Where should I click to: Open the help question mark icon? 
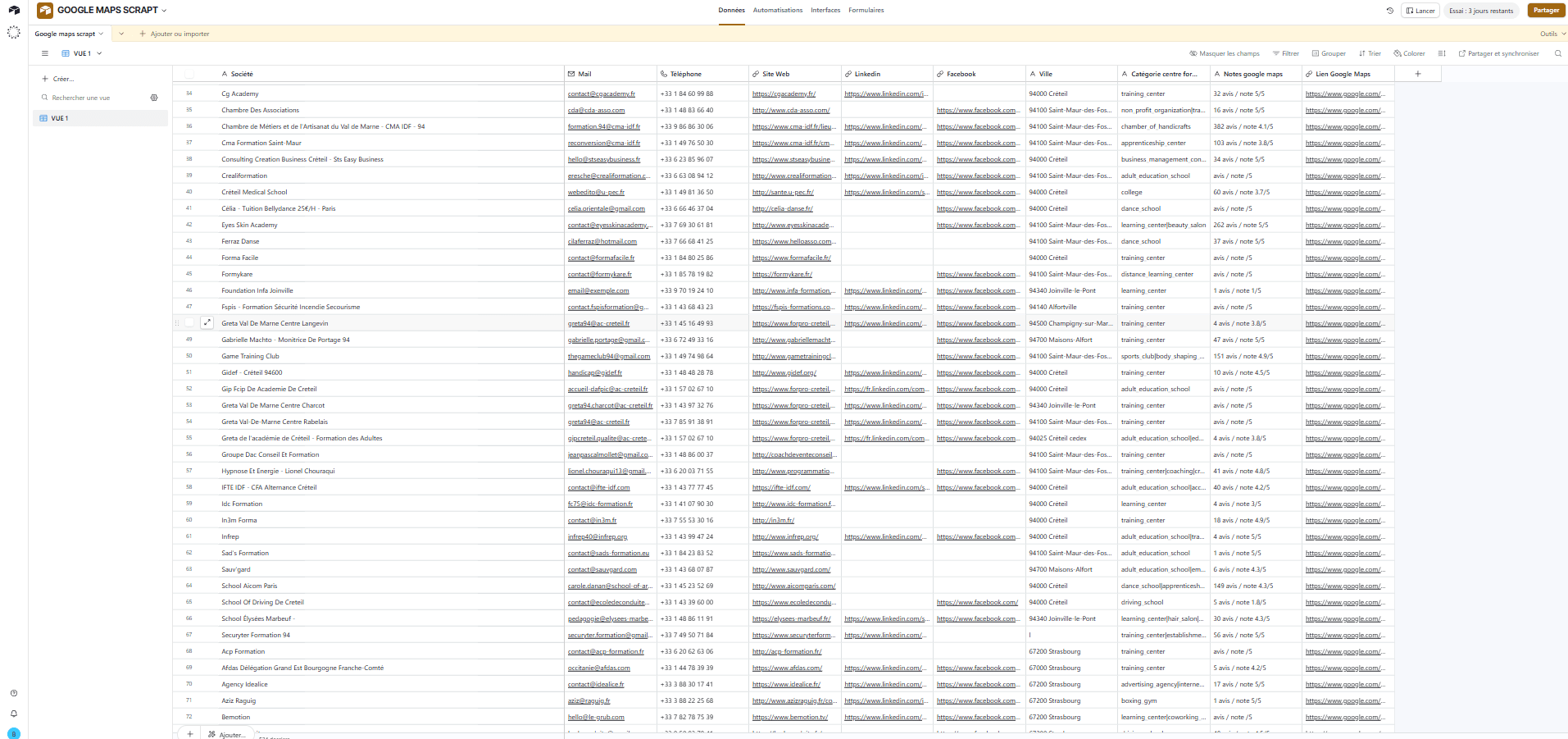pyautogui.click(x=14, y=693)
